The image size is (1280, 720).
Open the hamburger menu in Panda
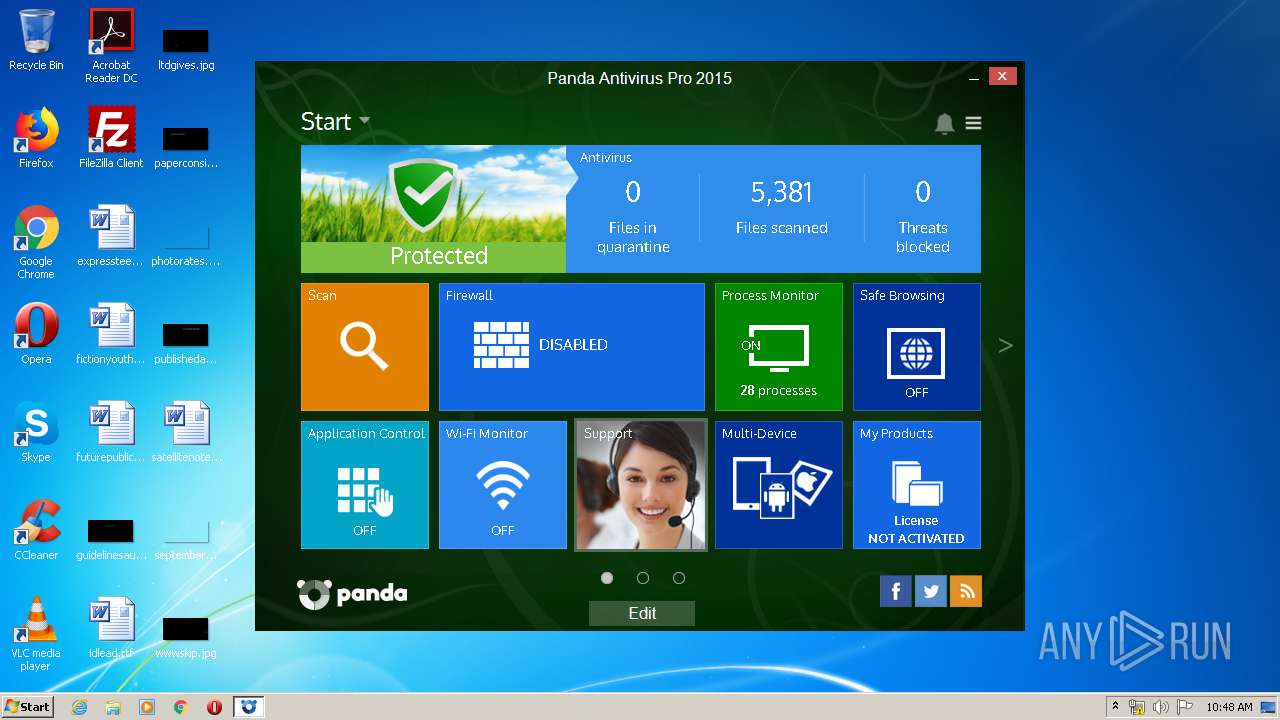[x=973, y=123]
